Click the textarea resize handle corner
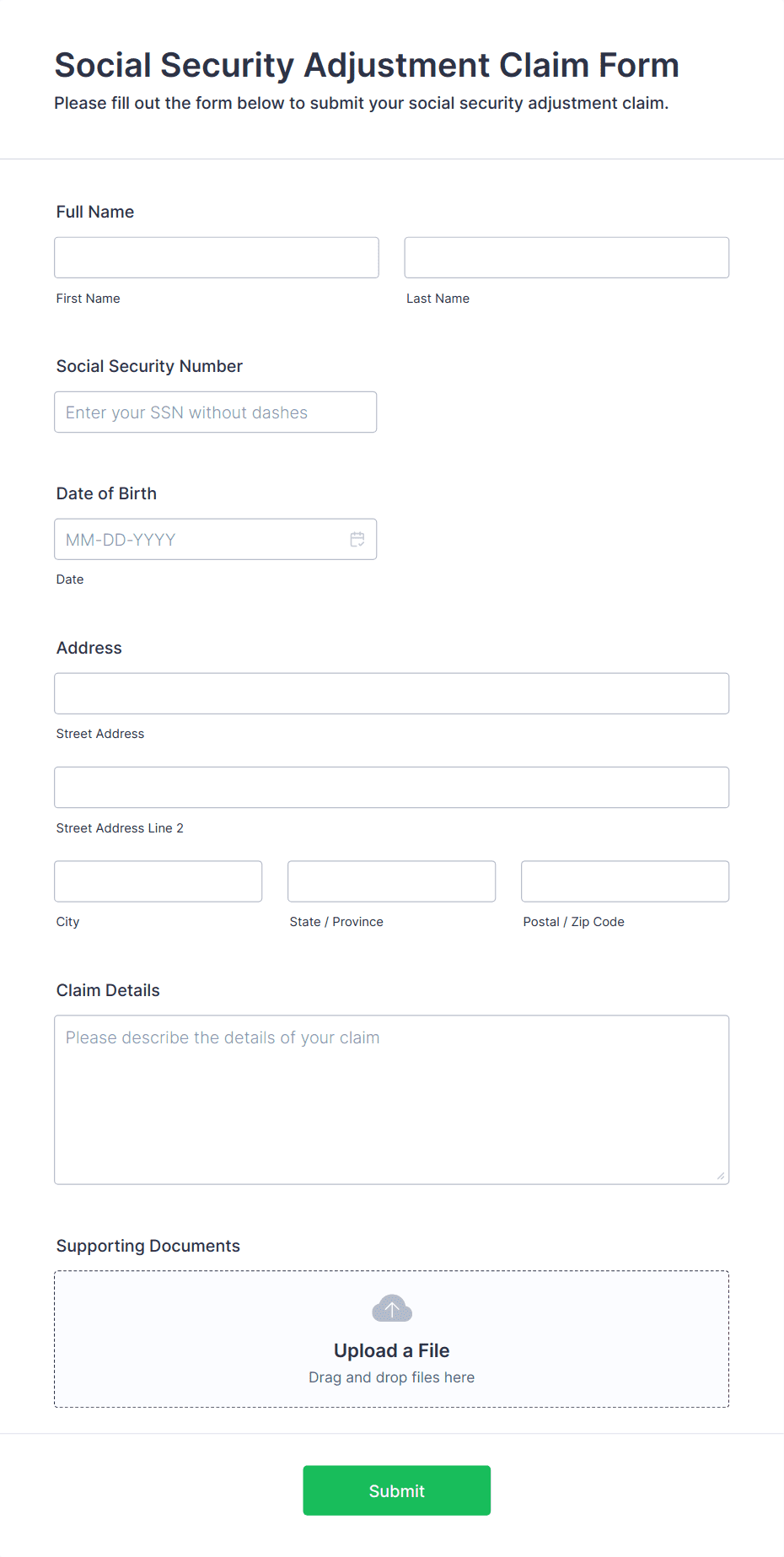This screenshot has width=784, height=1557. [721, 1176]
